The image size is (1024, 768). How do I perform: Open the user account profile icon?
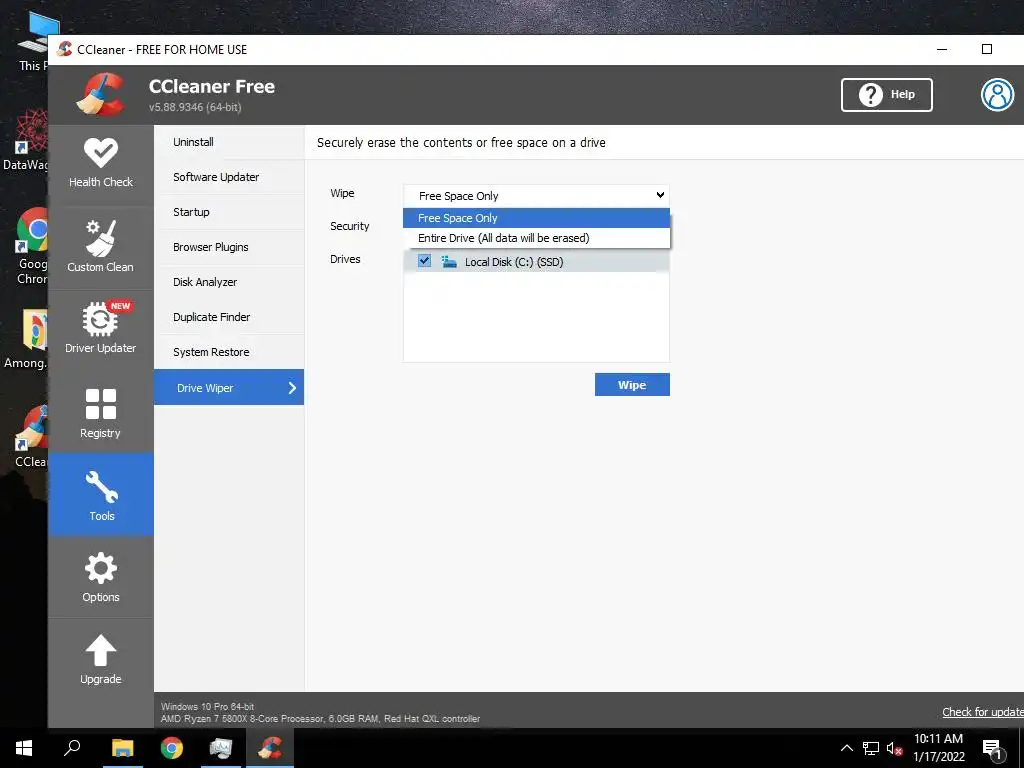(997, 95)
